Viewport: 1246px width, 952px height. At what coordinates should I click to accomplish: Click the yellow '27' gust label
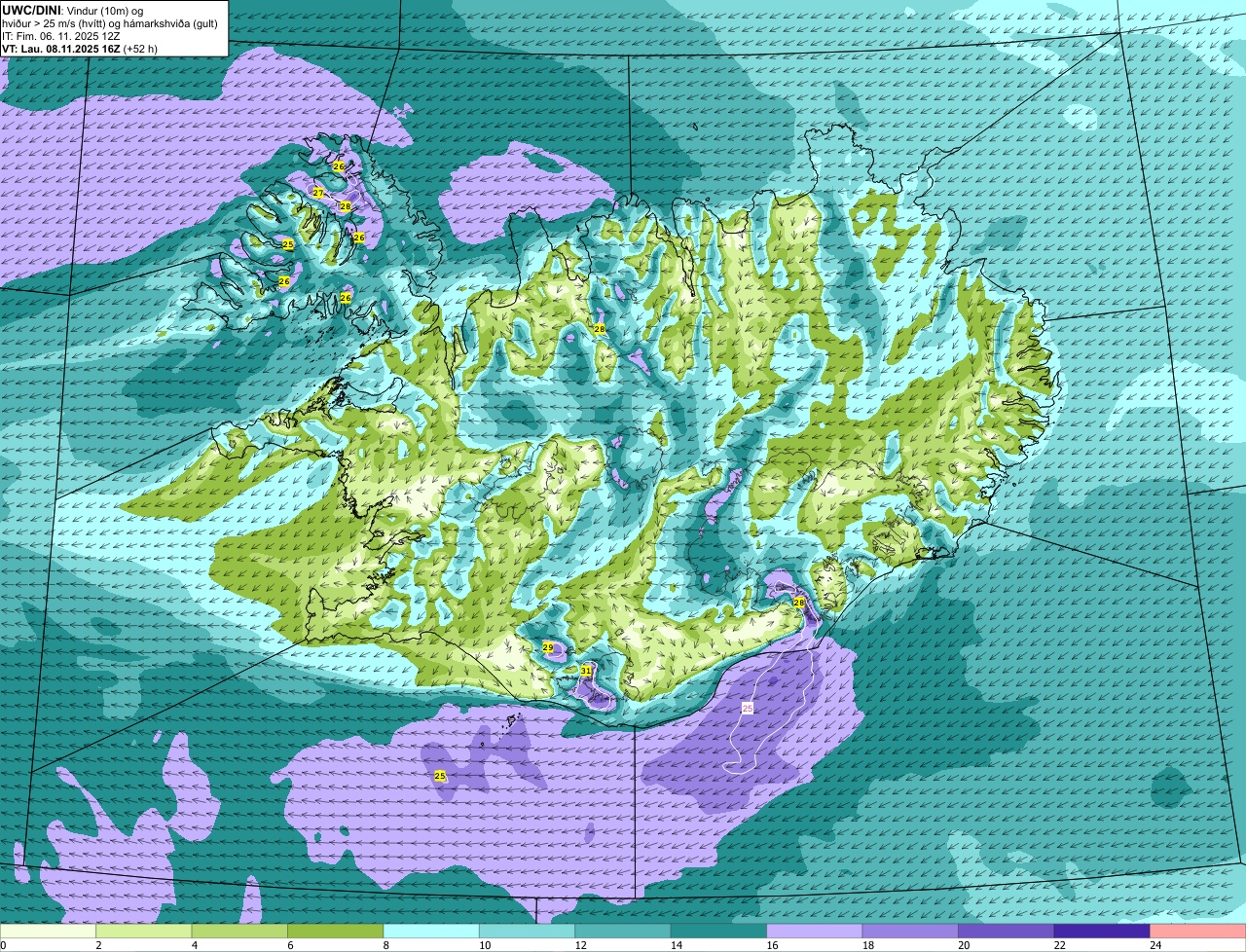pyautogui.click(x=318, y=193)
